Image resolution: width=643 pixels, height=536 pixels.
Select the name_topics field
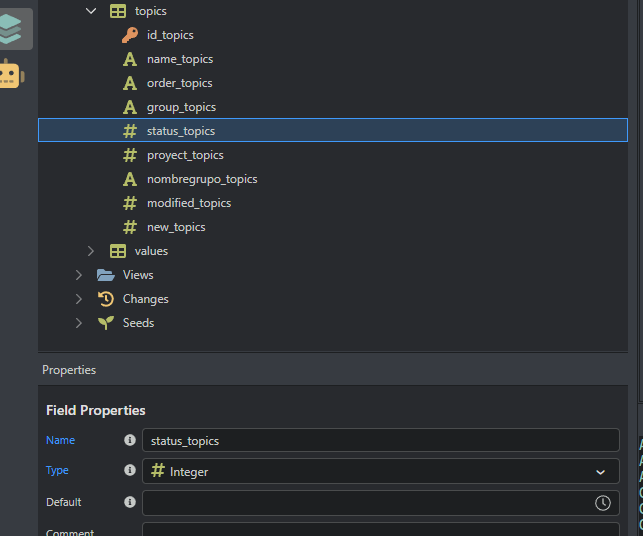pyautogui.click(x=180, y=59)
